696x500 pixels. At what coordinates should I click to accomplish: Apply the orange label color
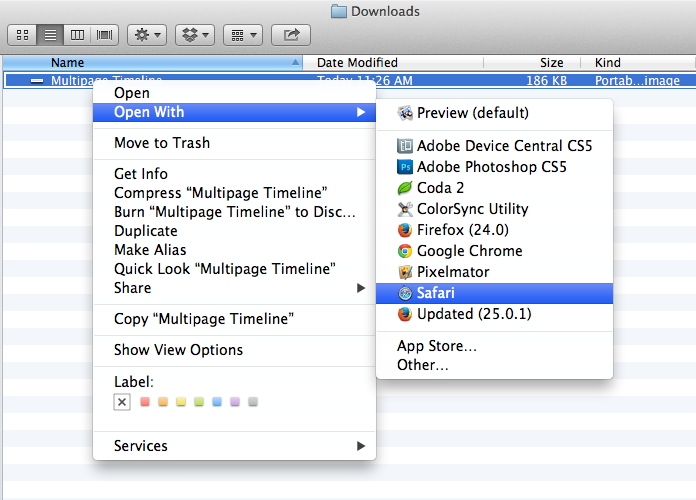pos(163,402)
